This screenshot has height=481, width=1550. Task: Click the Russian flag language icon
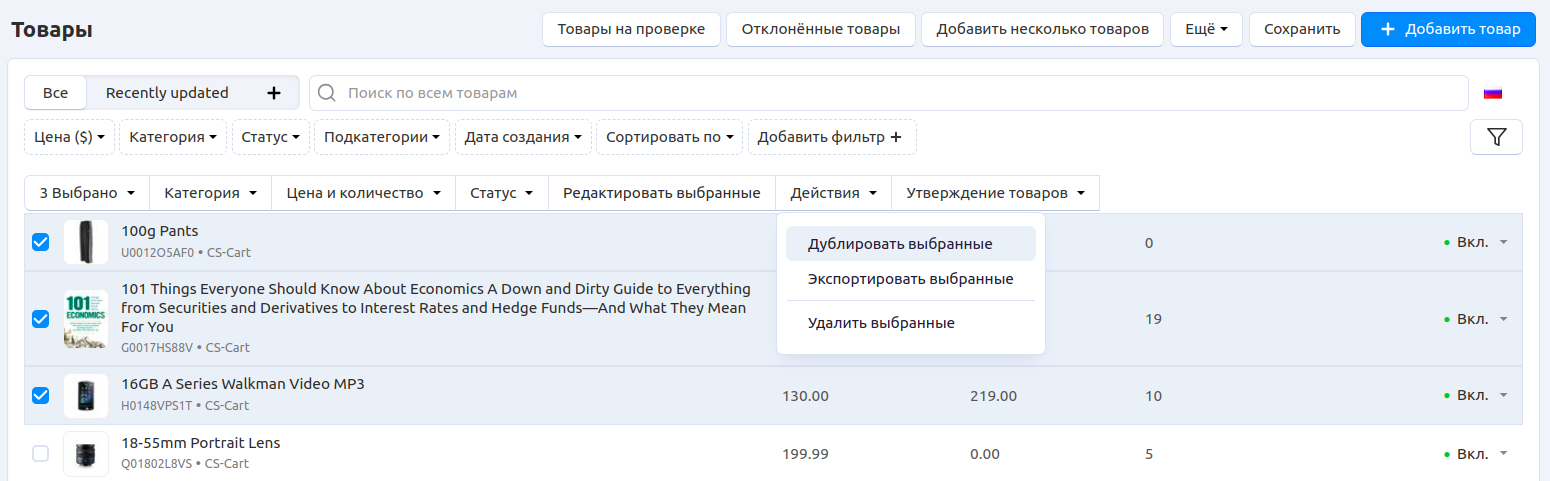[1492, 93]
